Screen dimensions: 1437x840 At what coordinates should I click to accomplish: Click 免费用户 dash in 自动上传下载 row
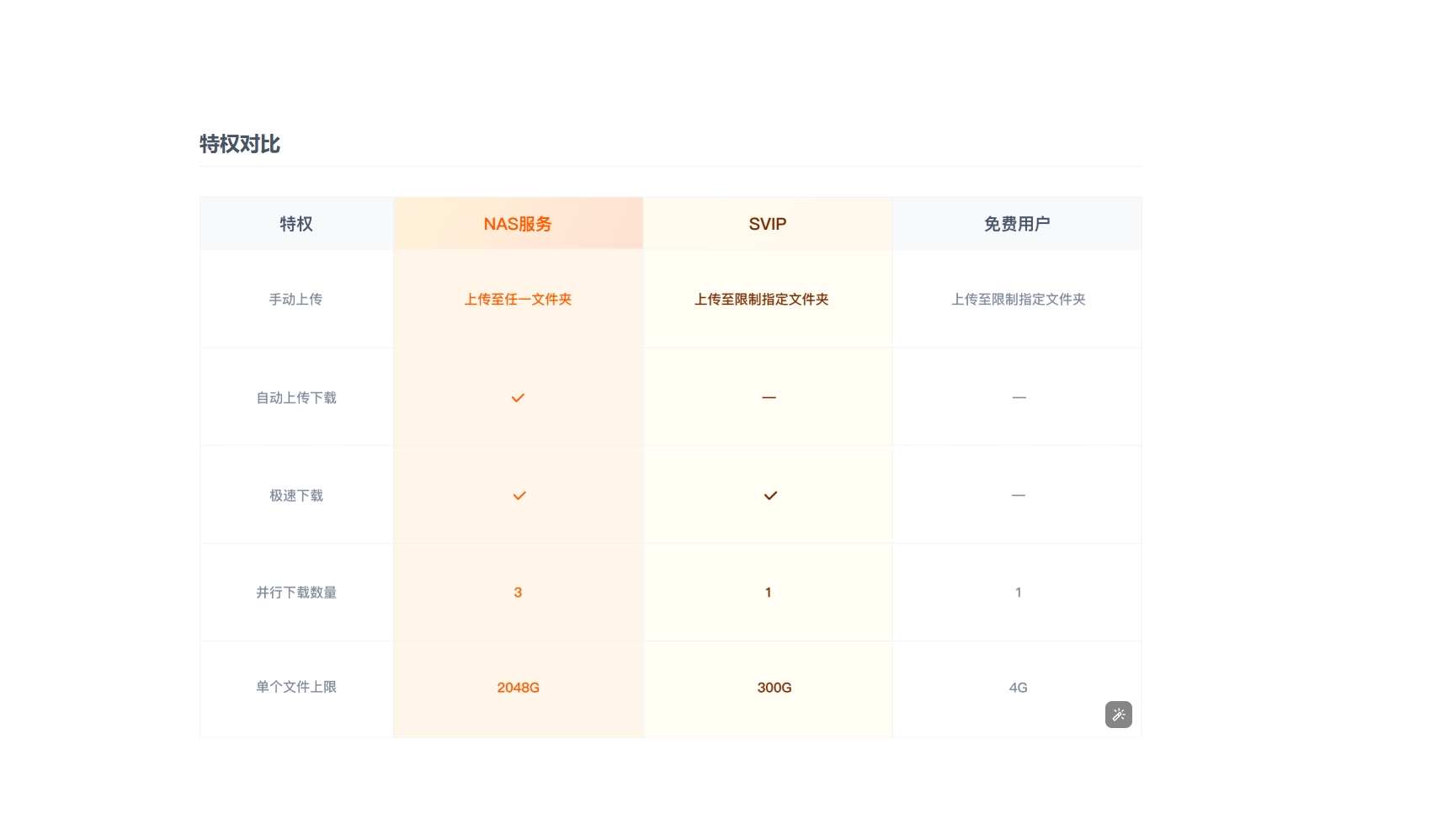(1019, 397)
